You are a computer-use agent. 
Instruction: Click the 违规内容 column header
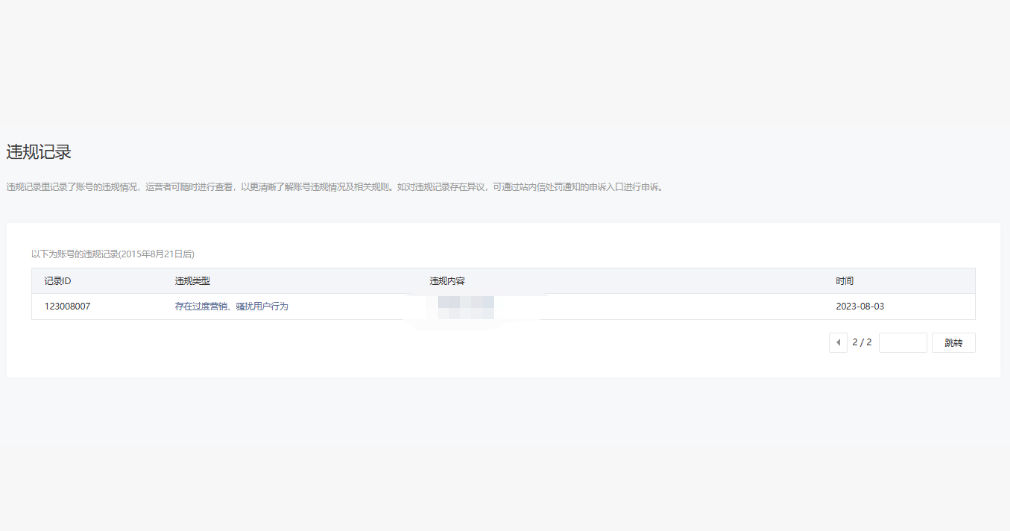(x=447, y=281)
